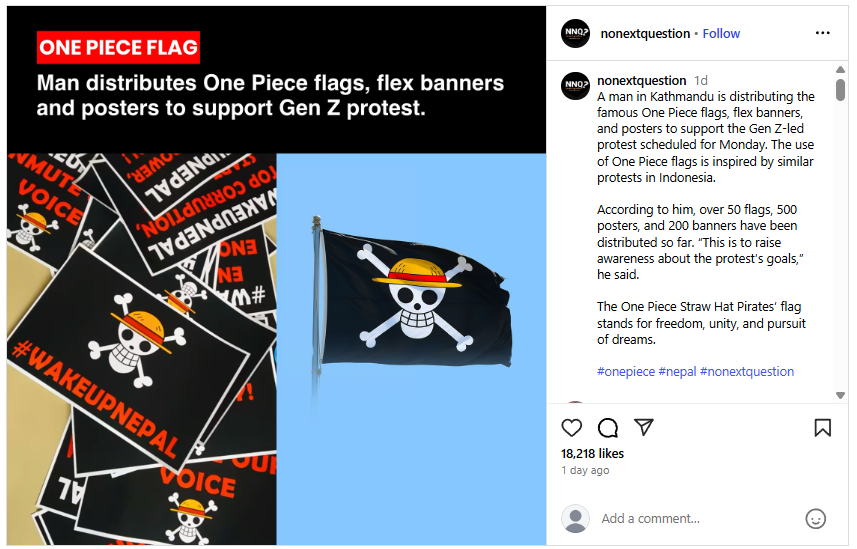The image size is (857, 549).
Task: Share the post with the paper plane icon
Action: [644, 427]
